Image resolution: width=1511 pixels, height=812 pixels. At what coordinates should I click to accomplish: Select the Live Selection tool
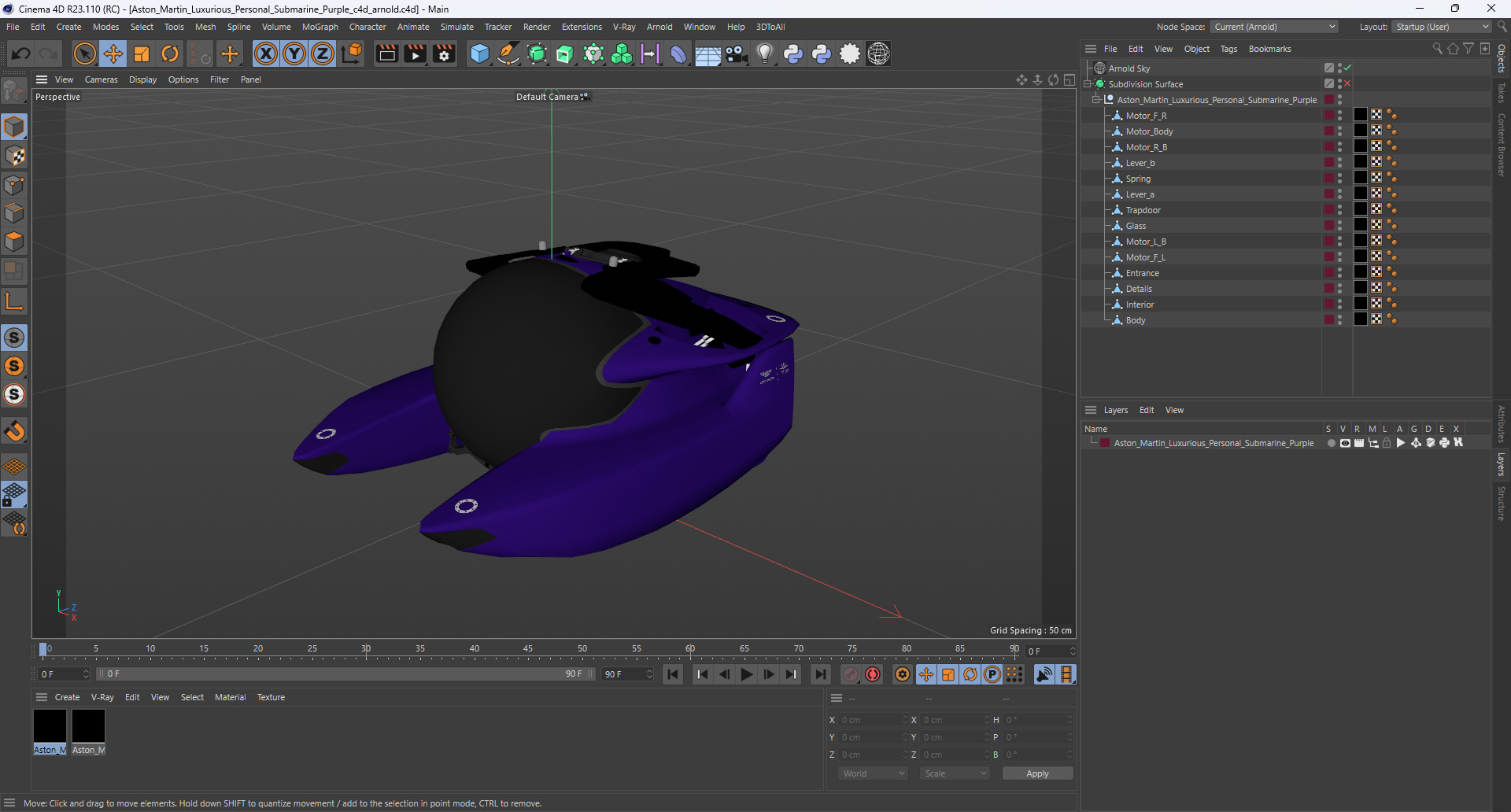tap(84, 54)
